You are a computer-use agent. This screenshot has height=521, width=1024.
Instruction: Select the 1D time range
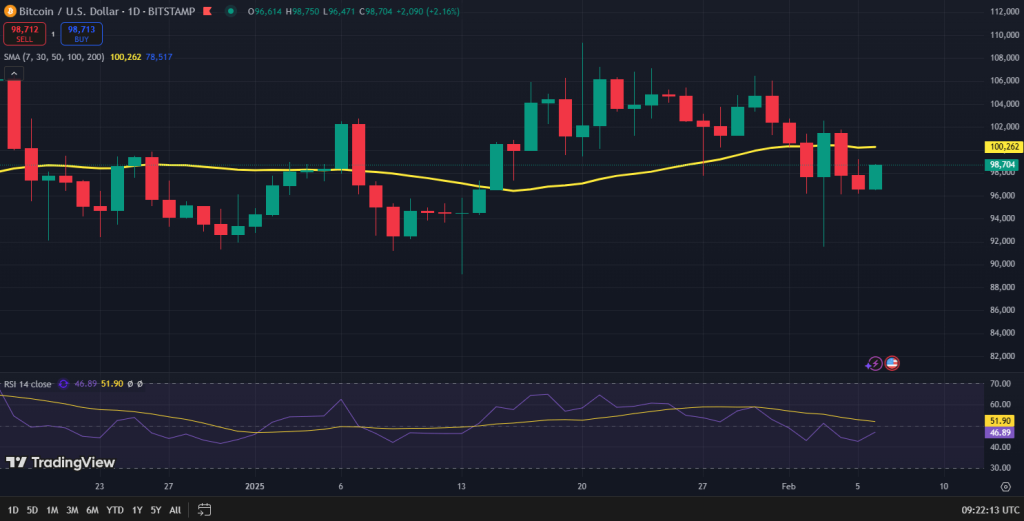tap(13, 510)
